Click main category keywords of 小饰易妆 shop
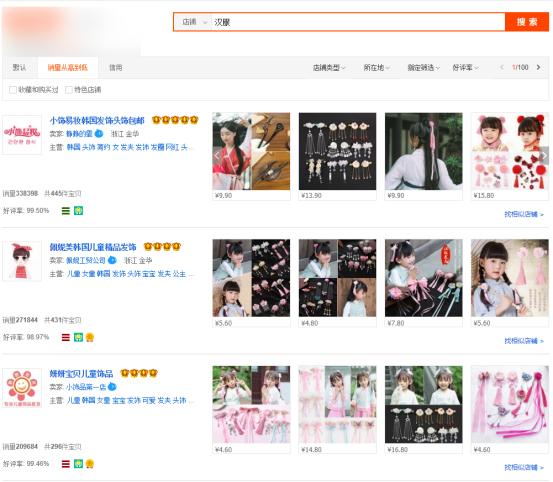 [130, 147]
